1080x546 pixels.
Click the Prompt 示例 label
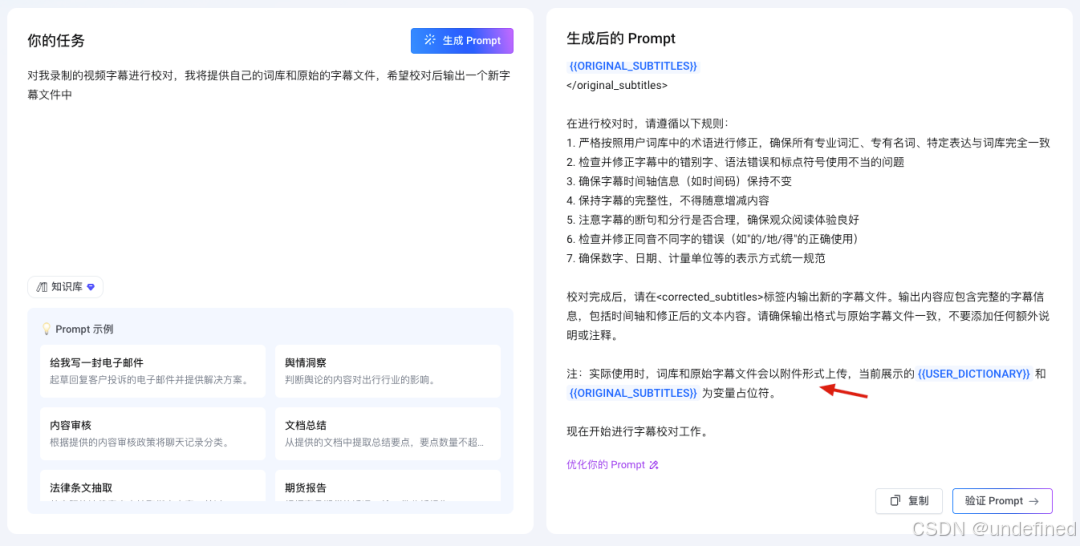(x=84, y=329)
